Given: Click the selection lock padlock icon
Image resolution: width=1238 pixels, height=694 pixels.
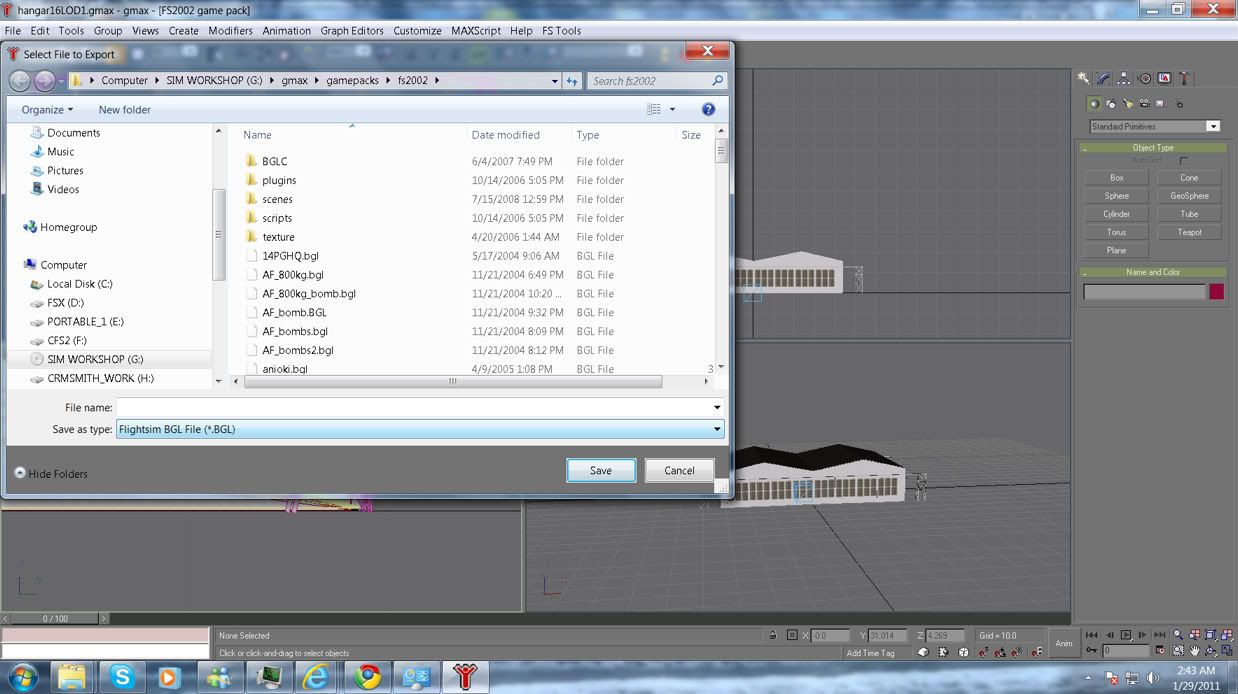Looking at the screenshot, I should click(773, 635).
